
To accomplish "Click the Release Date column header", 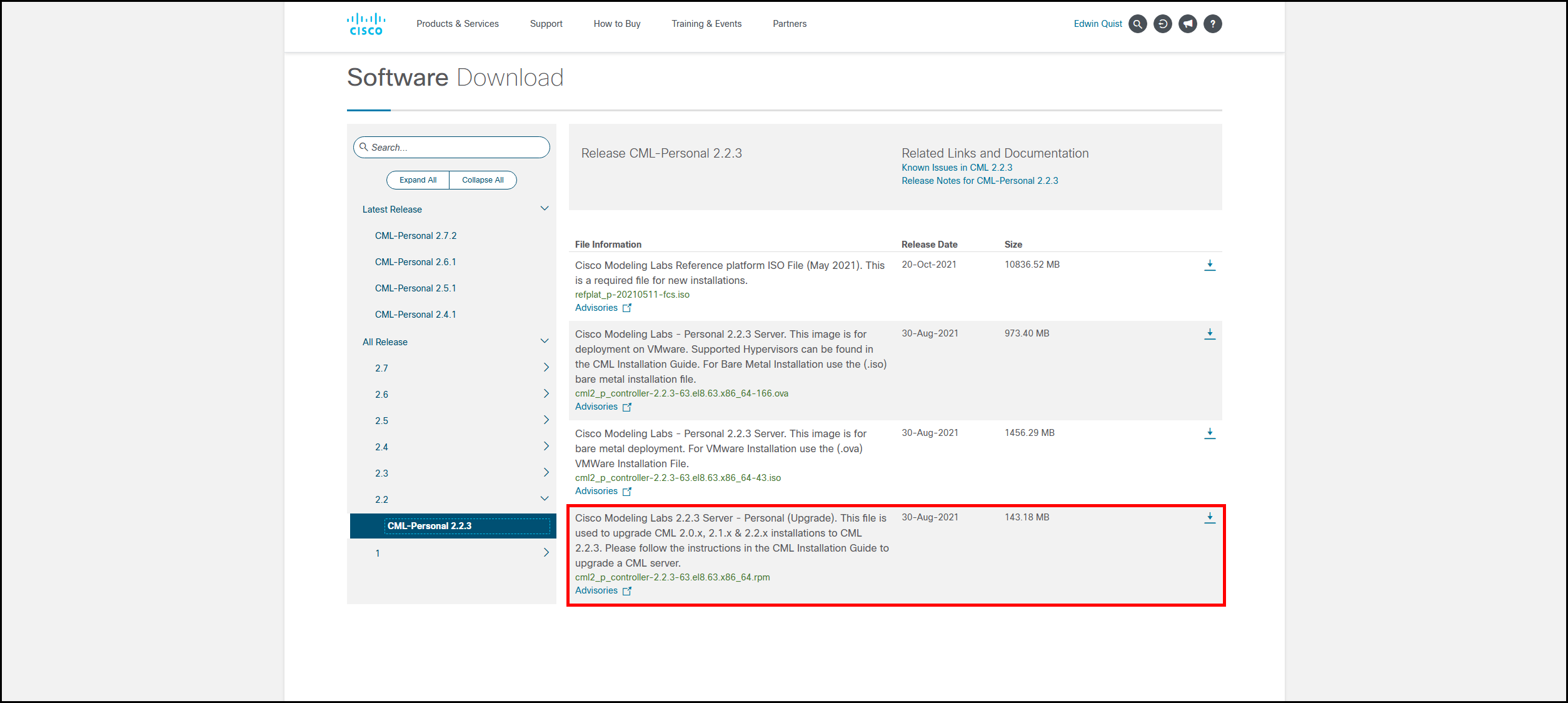I will click(929, 245).
